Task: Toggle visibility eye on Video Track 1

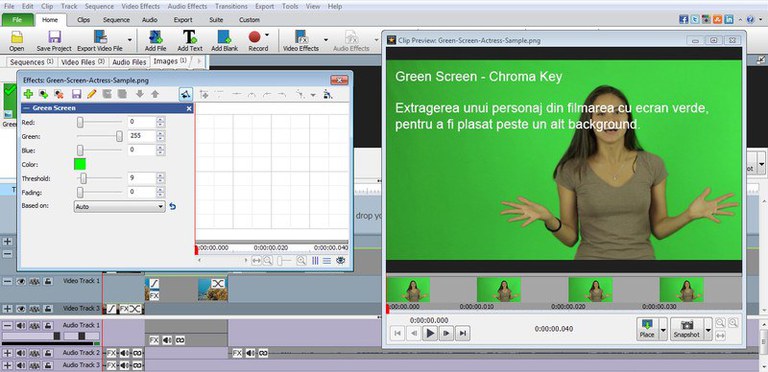Action: [x=21, y=281]
